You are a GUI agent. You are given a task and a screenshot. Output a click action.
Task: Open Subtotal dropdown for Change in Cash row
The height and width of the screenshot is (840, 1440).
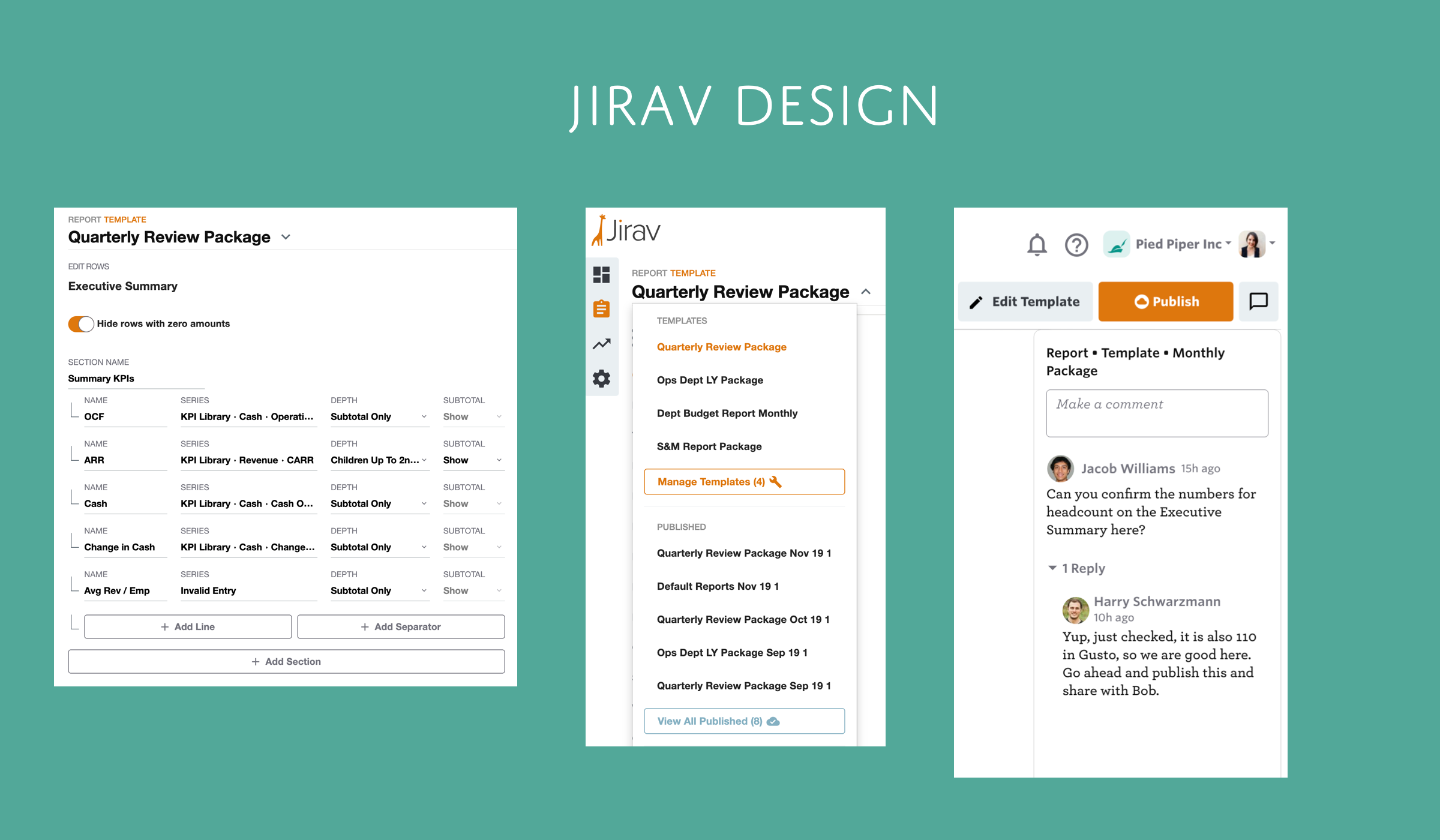click(x=473, y=547)
